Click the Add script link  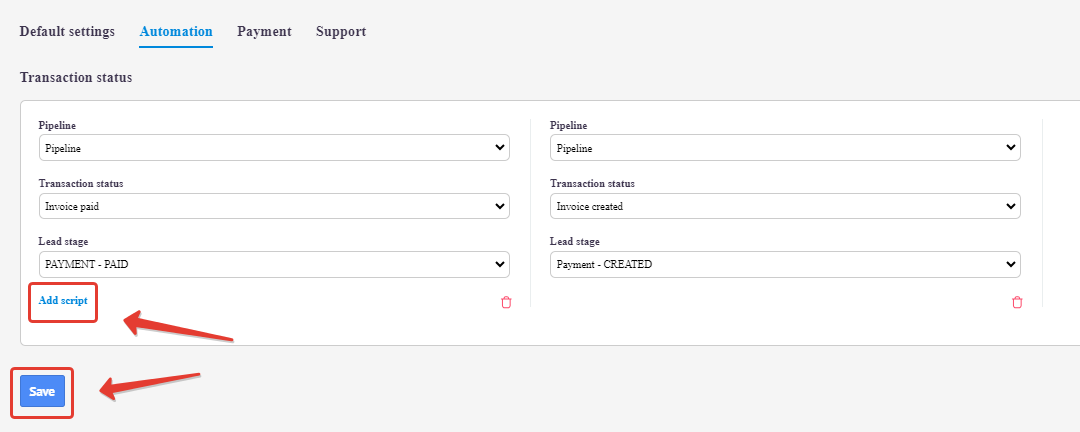click(x=63, y=301)
